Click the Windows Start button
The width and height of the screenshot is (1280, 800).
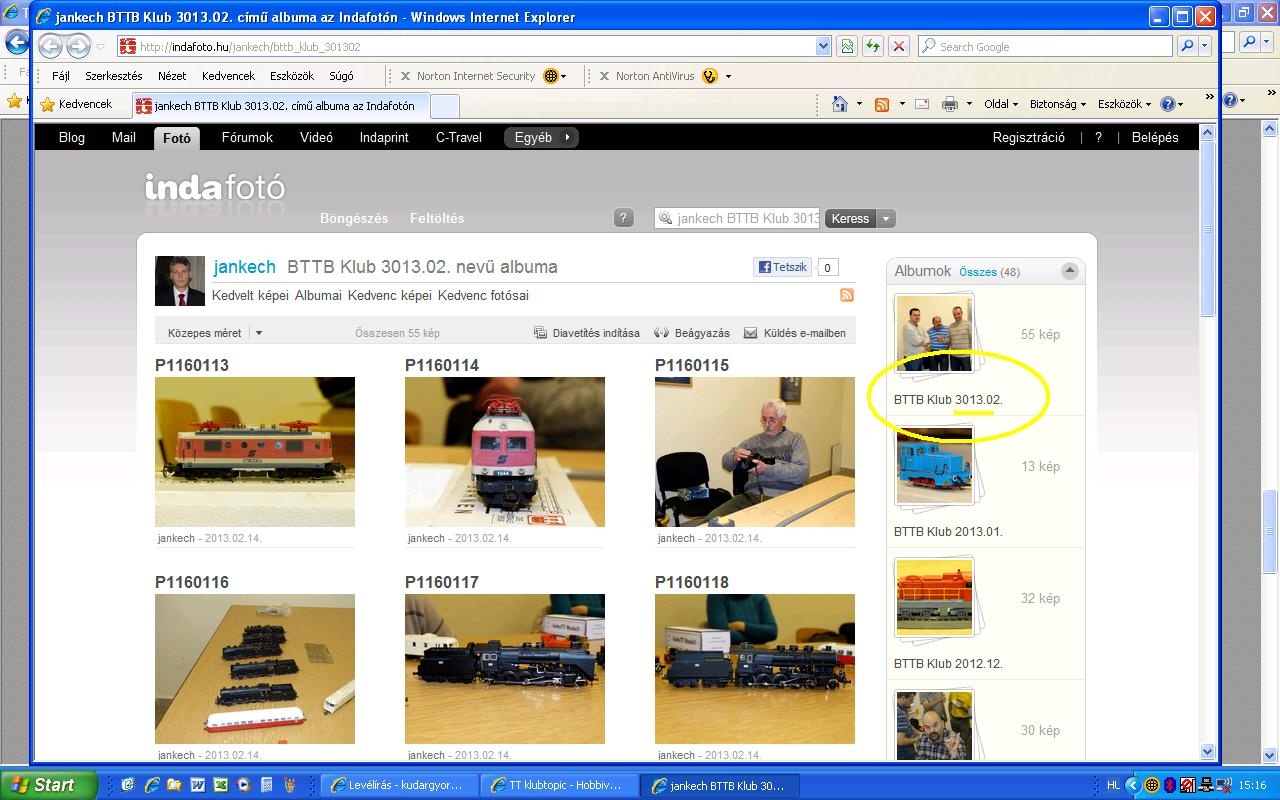48,785
